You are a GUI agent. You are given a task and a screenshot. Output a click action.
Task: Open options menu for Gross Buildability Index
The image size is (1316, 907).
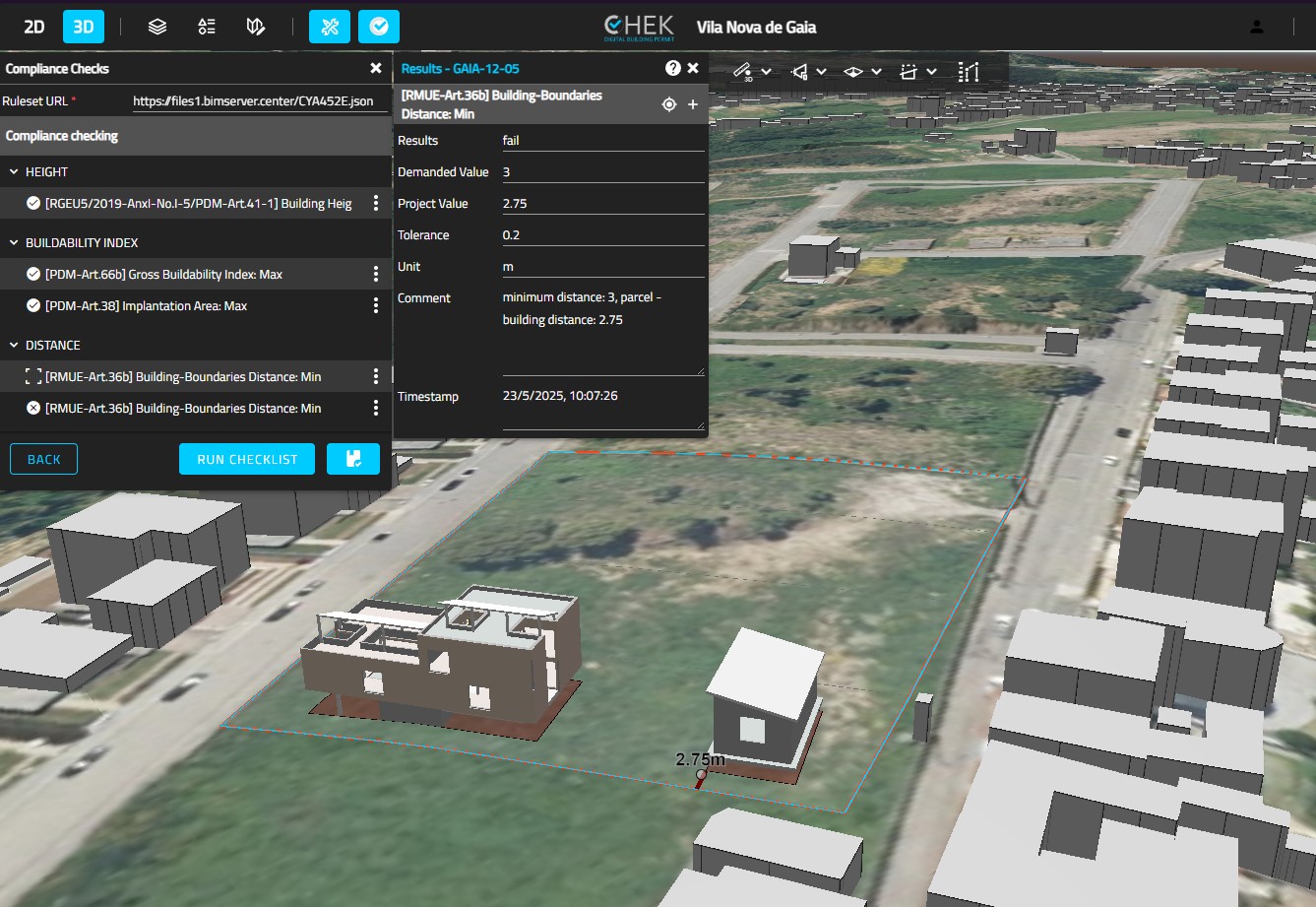coord(375,274)
